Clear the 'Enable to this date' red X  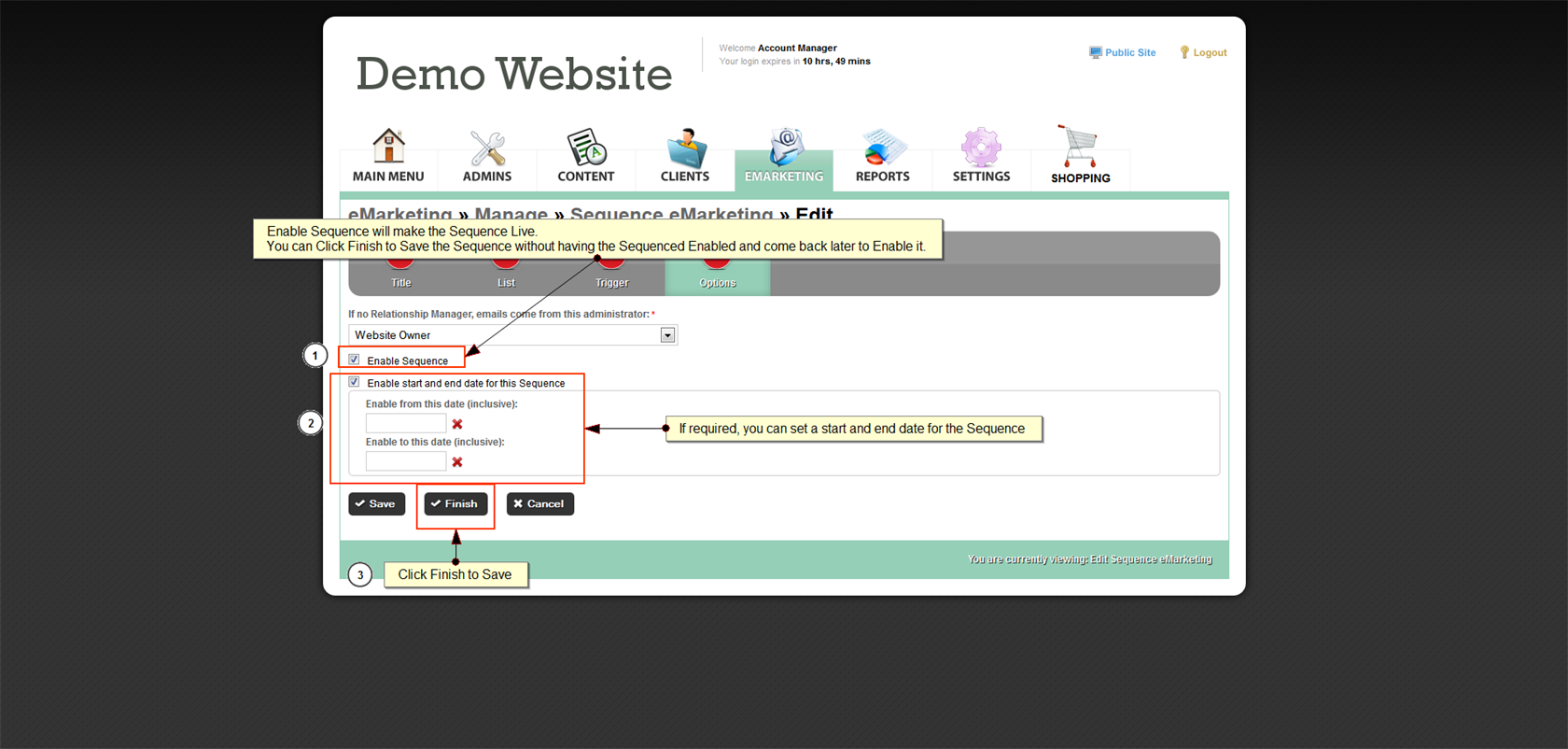(457, 462)
